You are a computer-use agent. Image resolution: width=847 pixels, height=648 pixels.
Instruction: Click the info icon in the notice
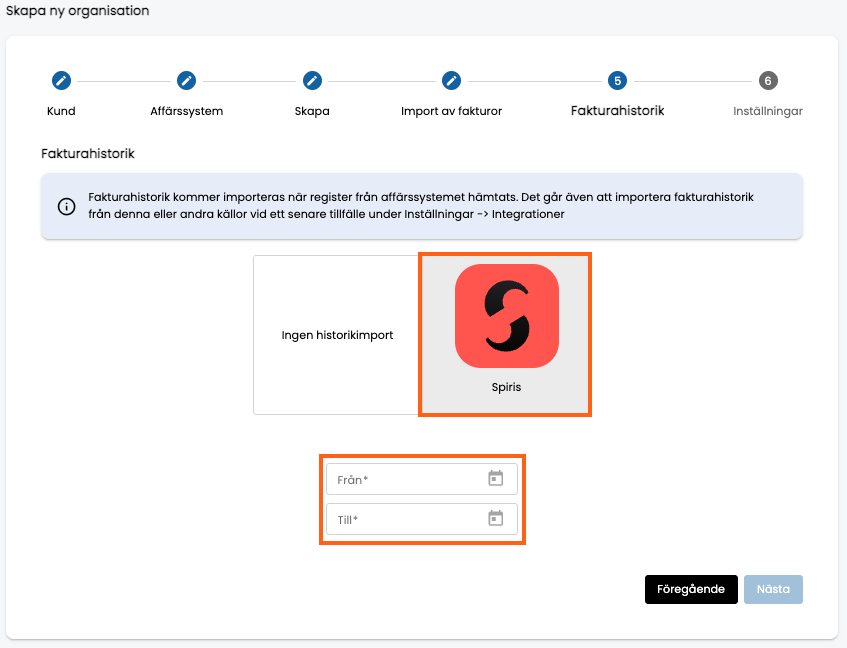pos(66,206)
